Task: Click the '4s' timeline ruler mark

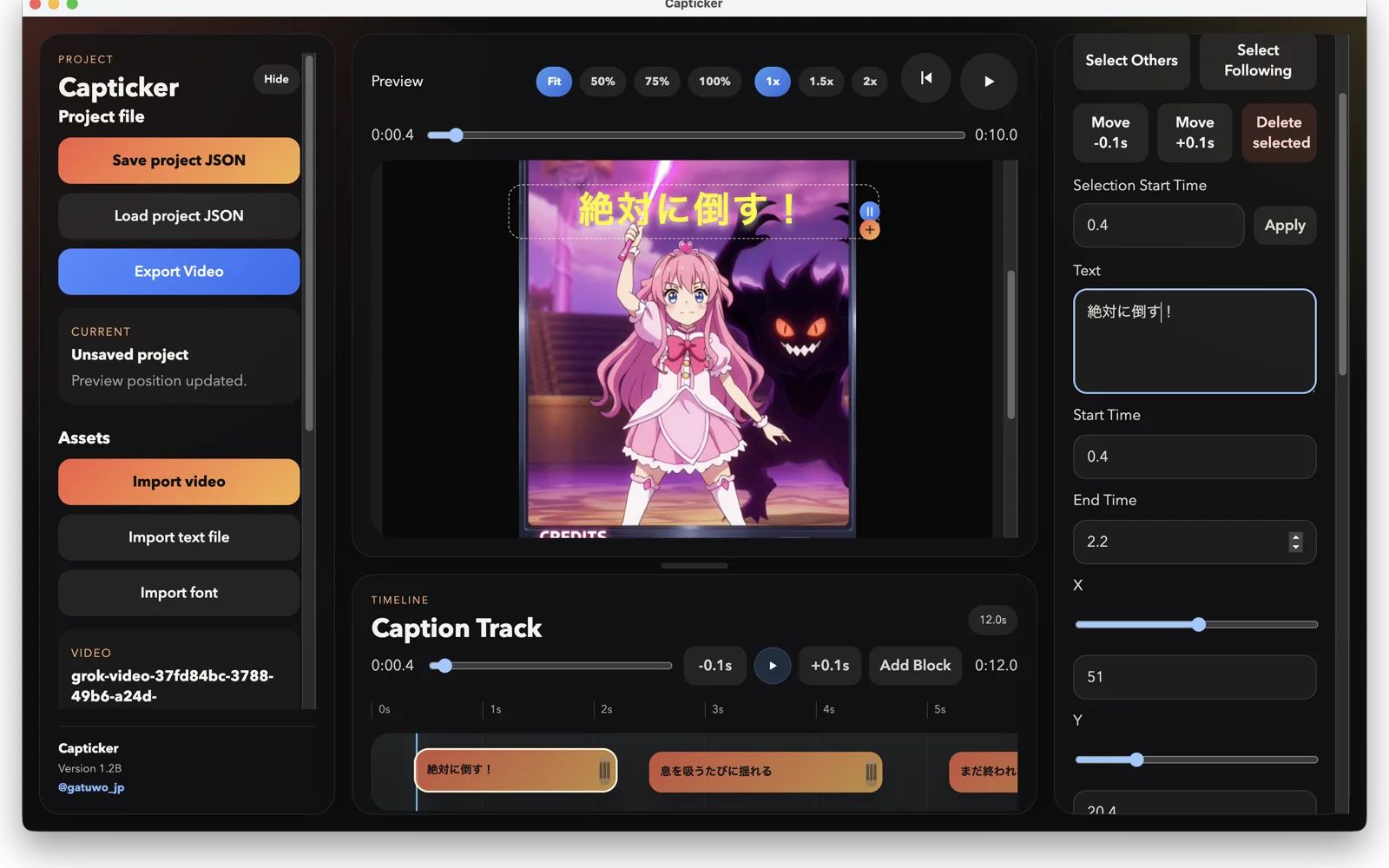Action: tap(828, 709)
